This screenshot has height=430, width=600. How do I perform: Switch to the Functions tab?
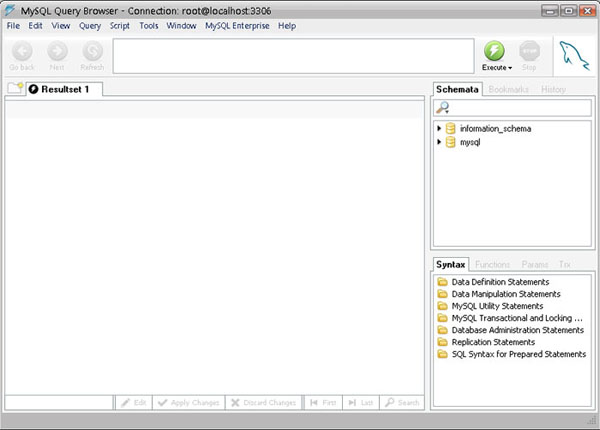(492, 264)
